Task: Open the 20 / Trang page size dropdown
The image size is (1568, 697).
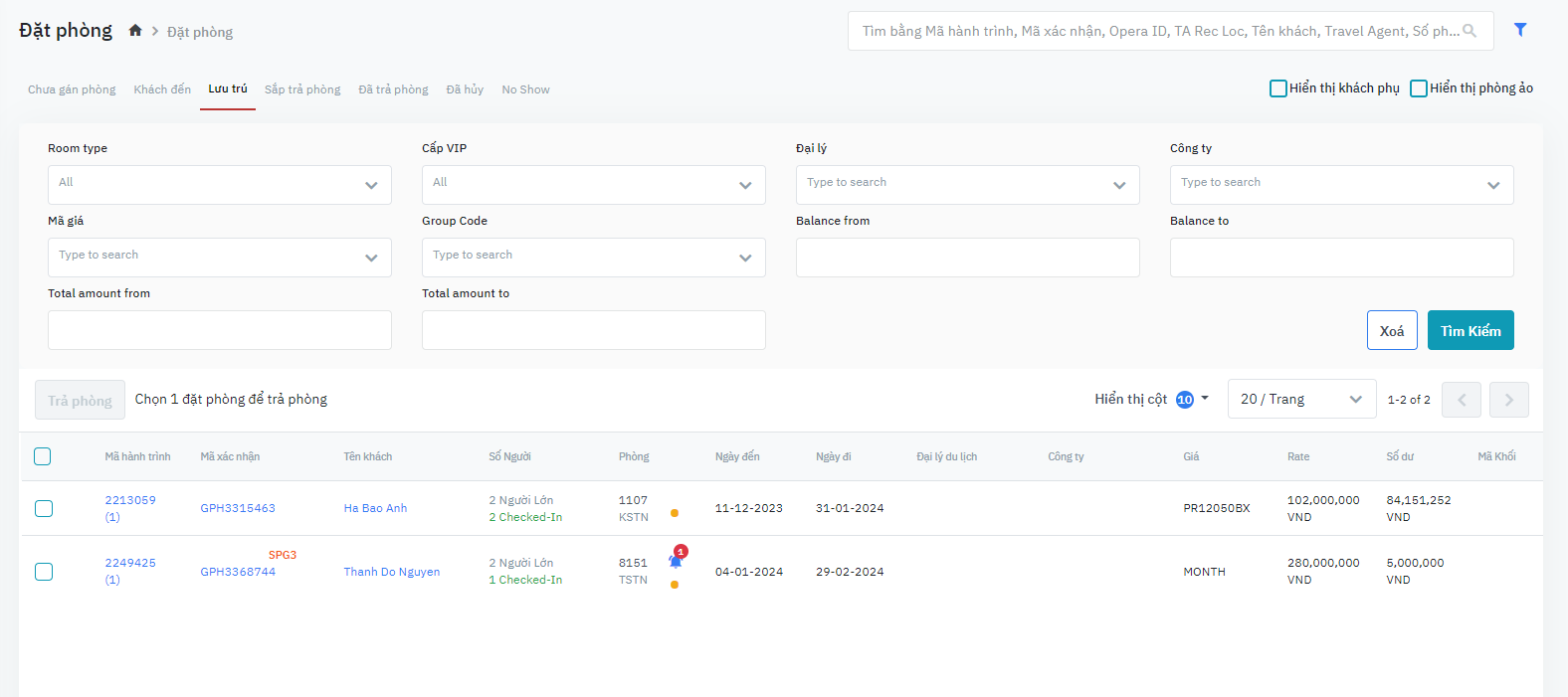Action: point(1301,400)
